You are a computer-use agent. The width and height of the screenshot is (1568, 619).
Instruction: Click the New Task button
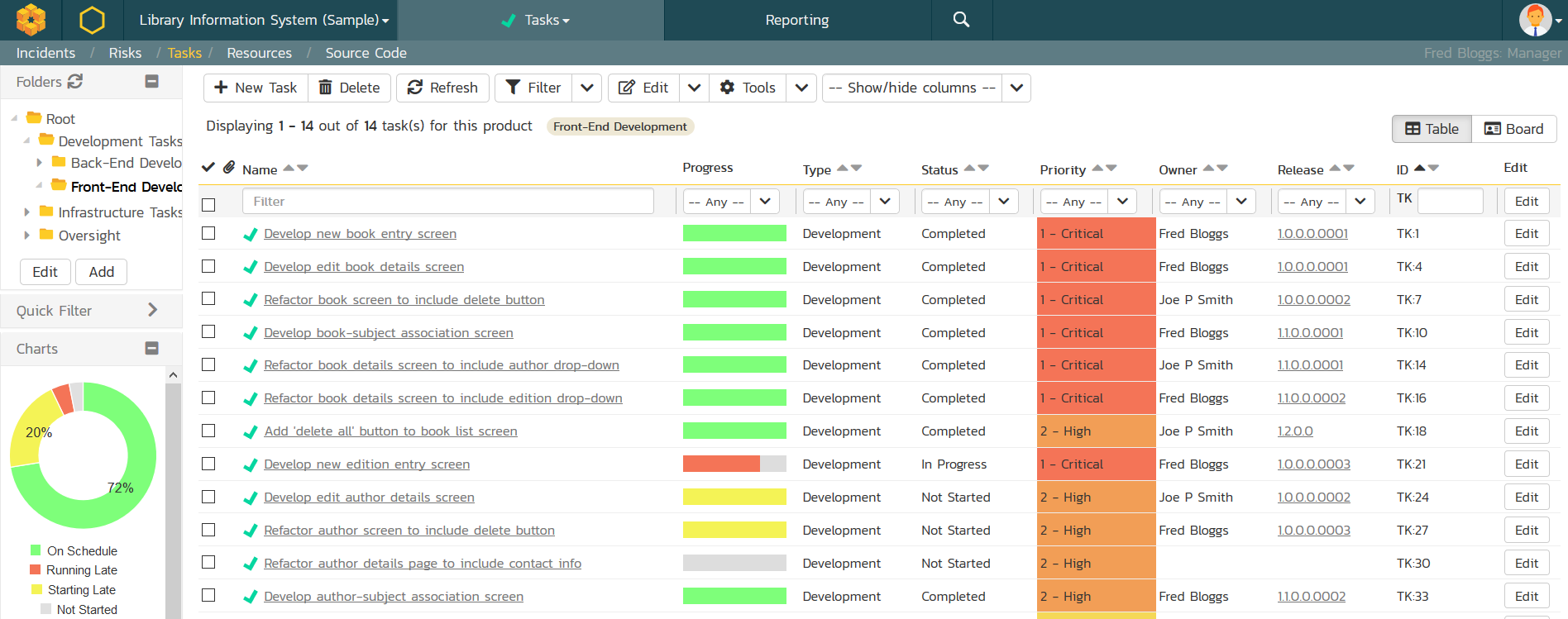pyautogui.click(x=256, y=88)
